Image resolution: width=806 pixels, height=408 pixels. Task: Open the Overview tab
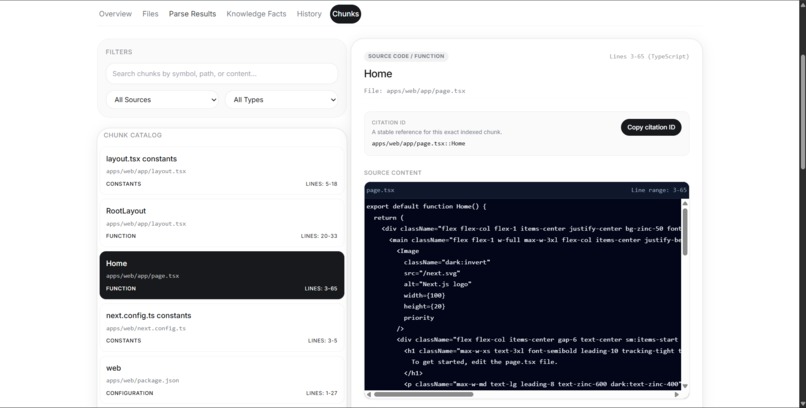(115, 14)
